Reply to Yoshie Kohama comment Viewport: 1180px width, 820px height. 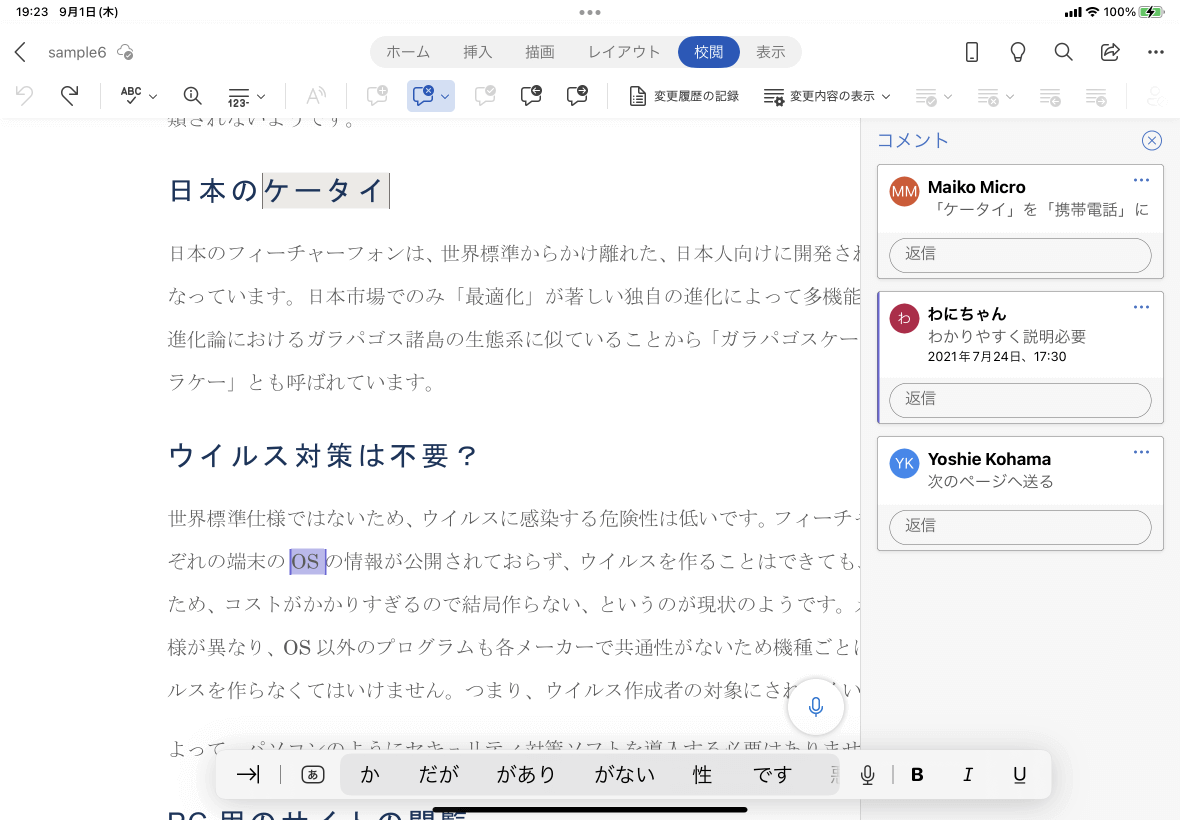1020,527
